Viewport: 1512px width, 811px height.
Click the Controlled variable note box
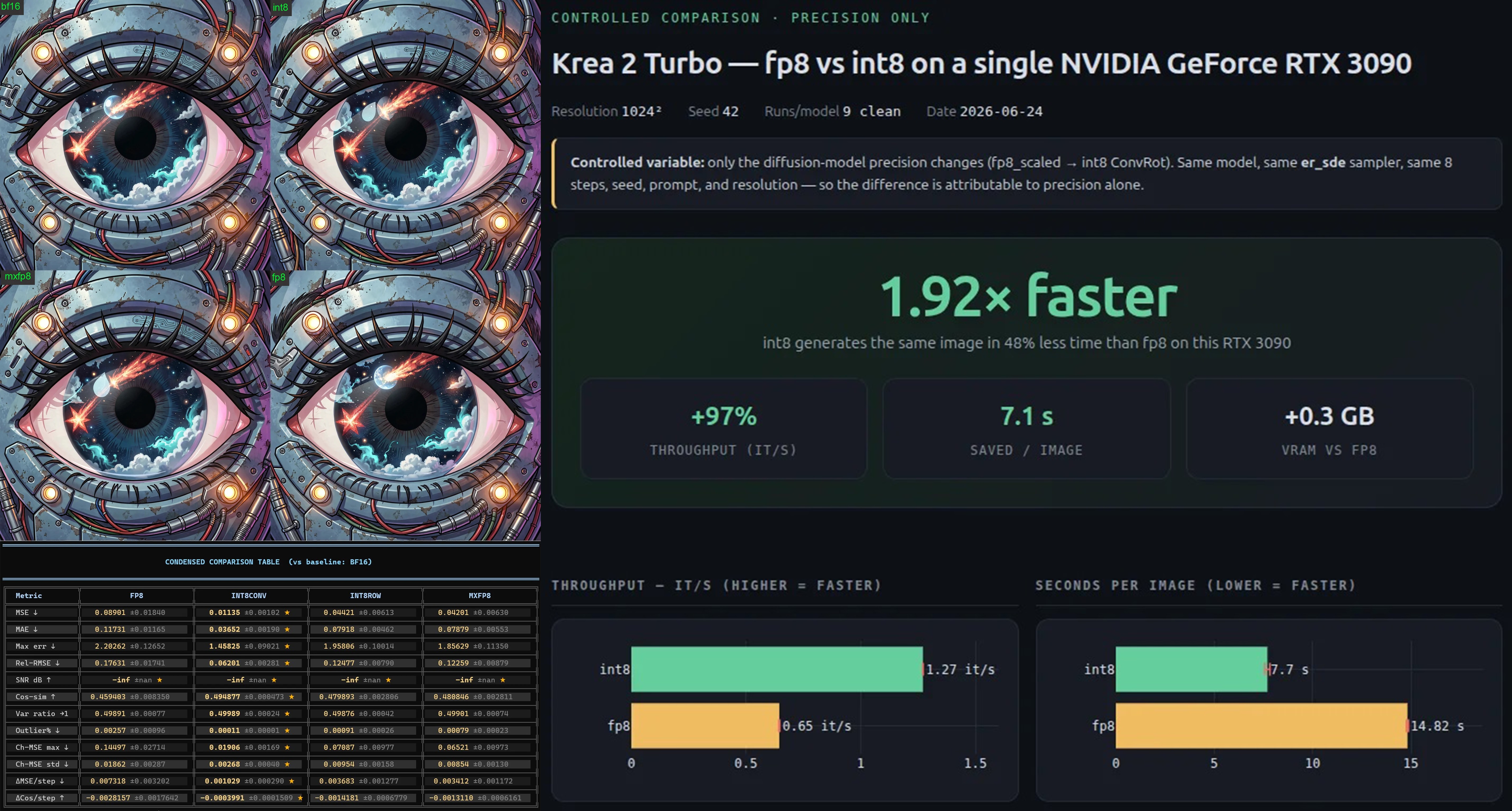[1027, 174]
